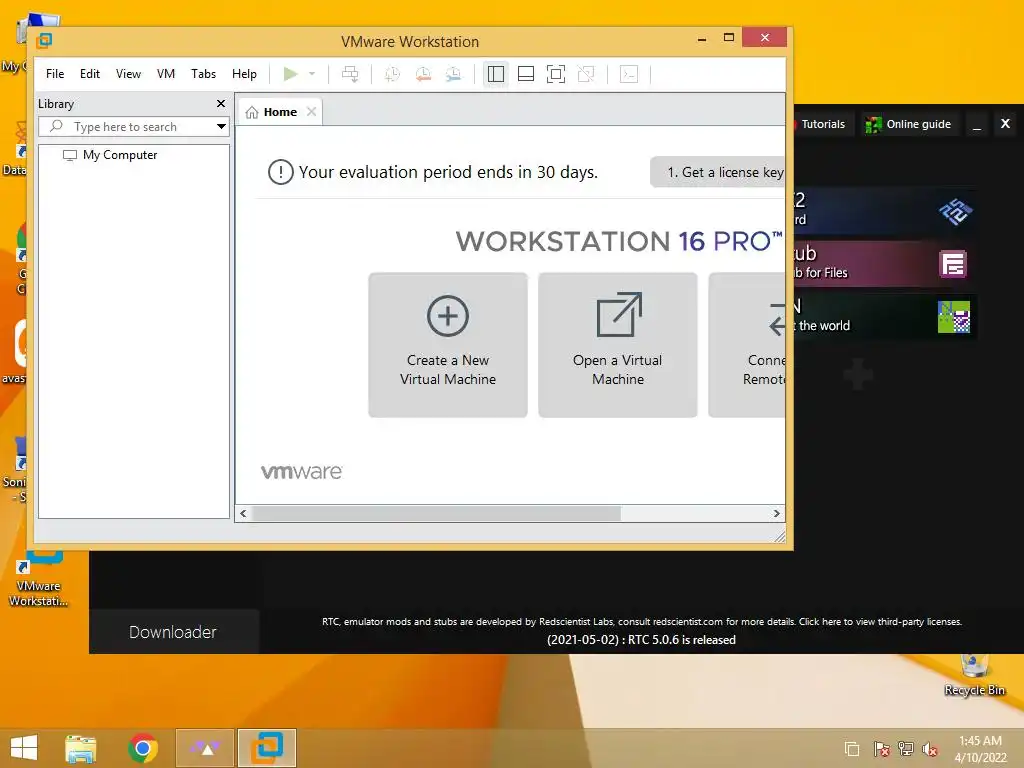
Task: Click the muted volume tray icon
Action: tap(929, 749)
